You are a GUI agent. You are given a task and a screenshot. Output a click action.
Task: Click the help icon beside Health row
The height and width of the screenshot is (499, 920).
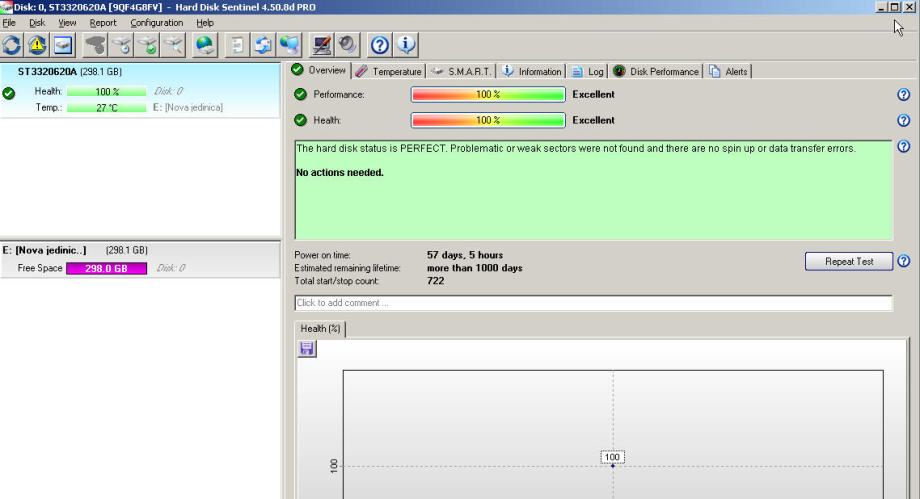pos(904,120)
